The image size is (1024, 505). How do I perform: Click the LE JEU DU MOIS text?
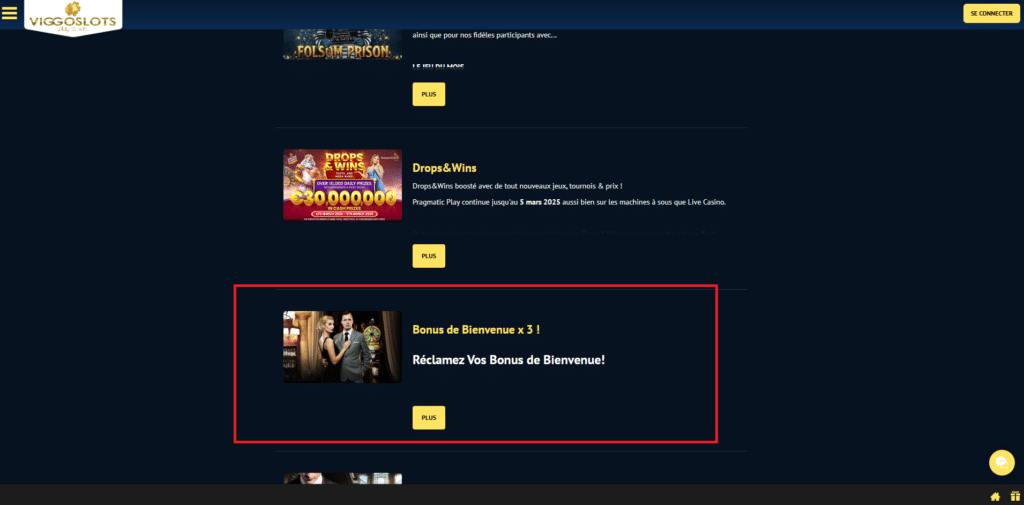tap(438, 66)
